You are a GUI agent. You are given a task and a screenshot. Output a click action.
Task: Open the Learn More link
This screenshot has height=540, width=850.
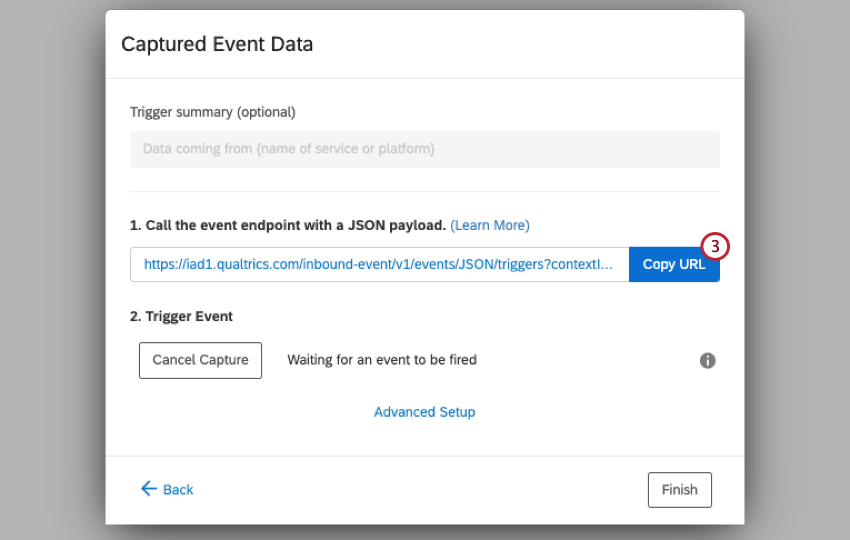(490, 225)
